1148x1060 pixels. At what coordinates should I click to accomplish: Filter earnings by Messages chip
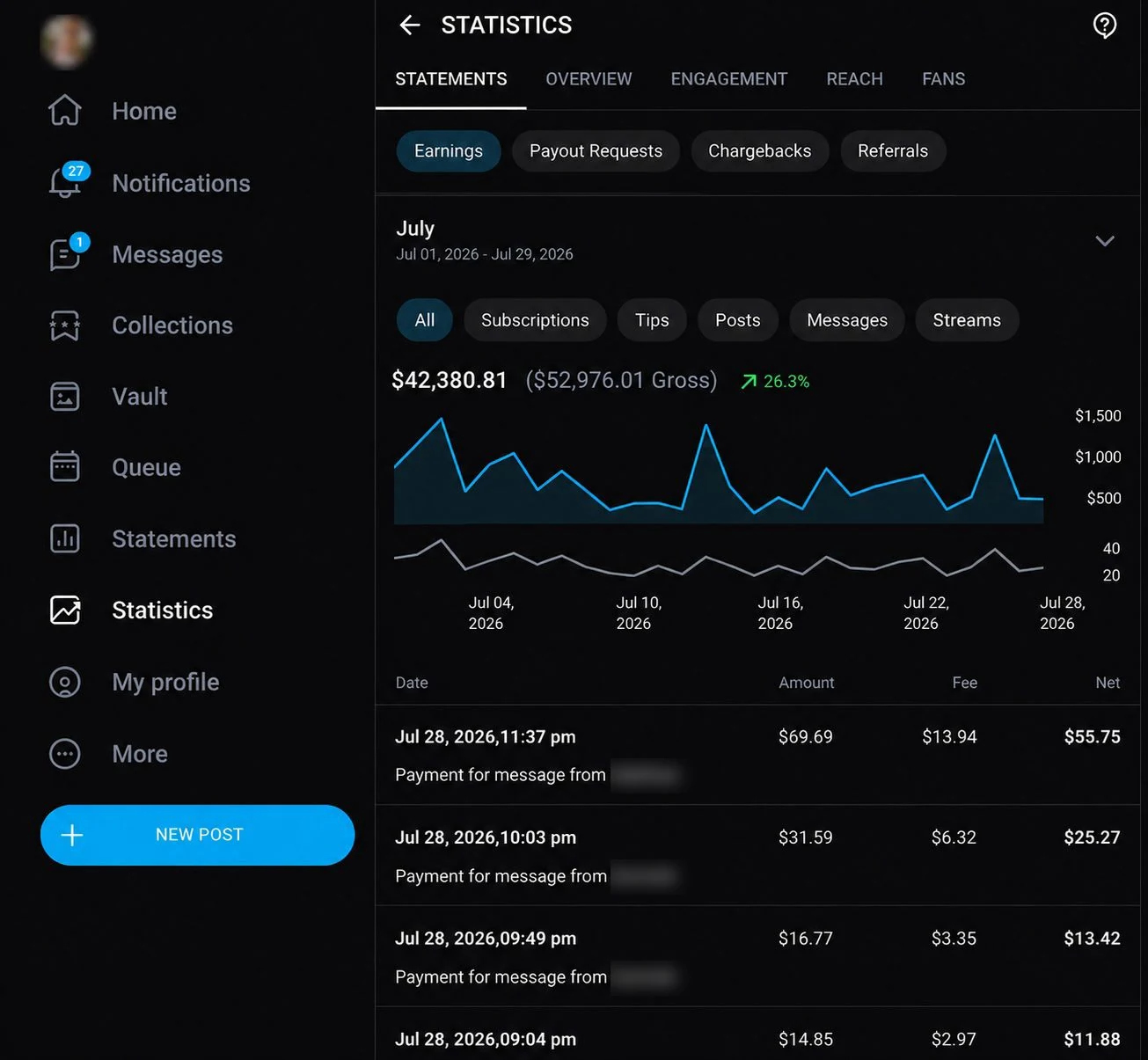point(847,320)
